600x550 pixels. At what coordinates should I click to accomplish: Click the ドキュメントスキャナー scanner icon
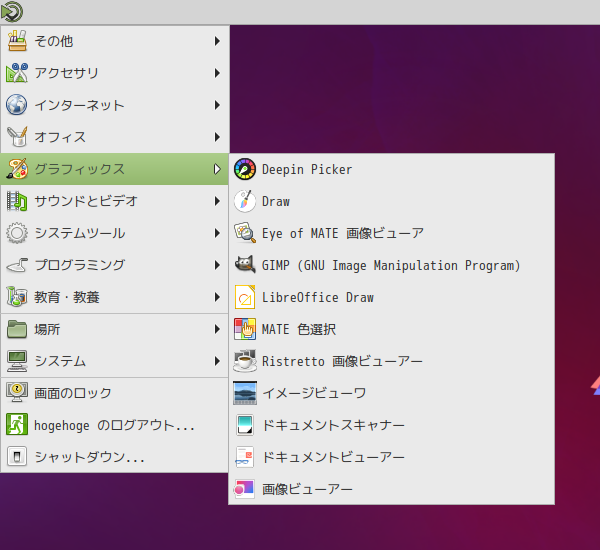(x=245, y=425)
